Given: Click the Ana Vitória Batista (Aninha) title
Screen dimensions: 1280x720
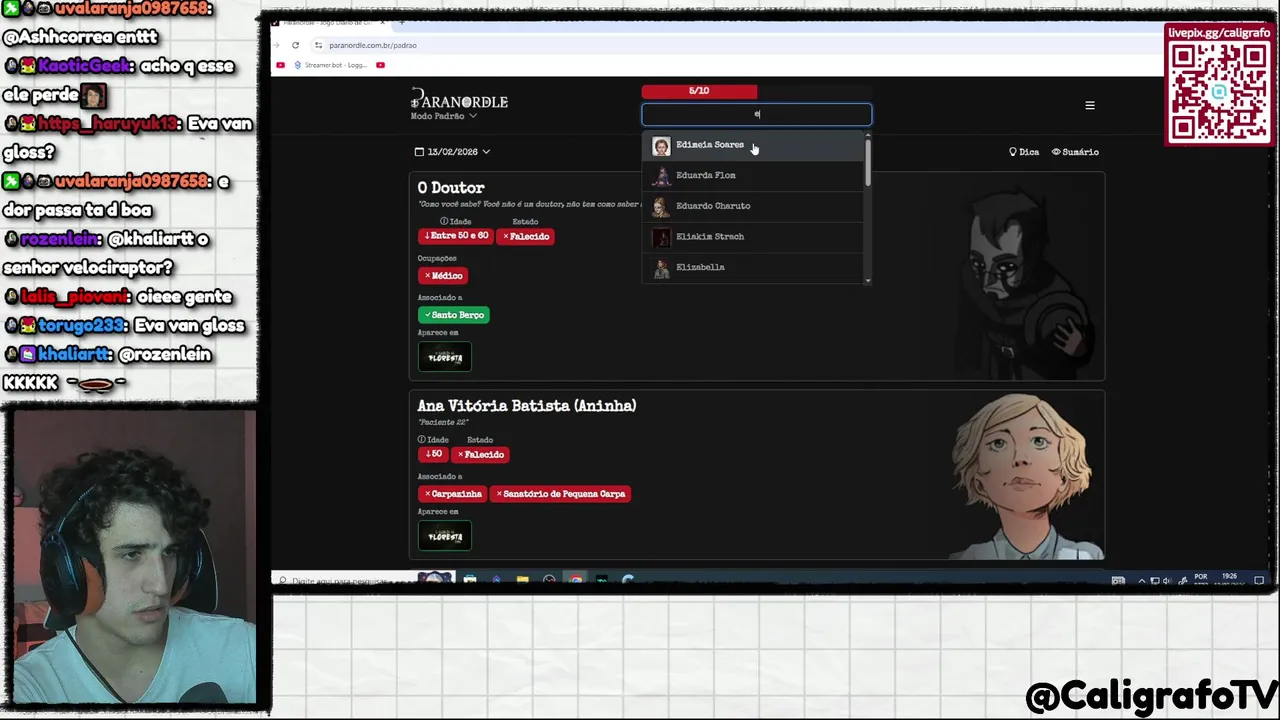Looking at the screenshot, I should [x=527, y=406].
